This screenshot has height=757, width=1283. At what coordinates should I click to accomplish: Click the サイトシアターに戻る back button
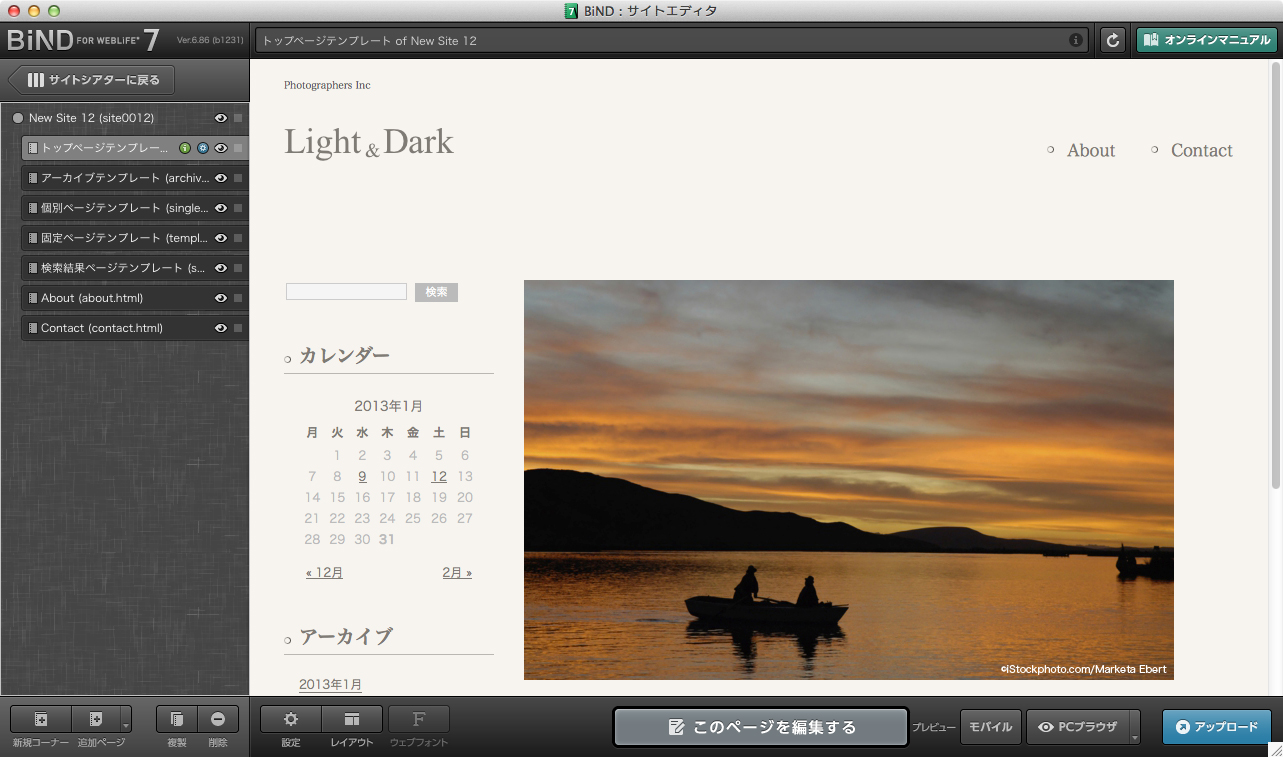click(92, 80)
